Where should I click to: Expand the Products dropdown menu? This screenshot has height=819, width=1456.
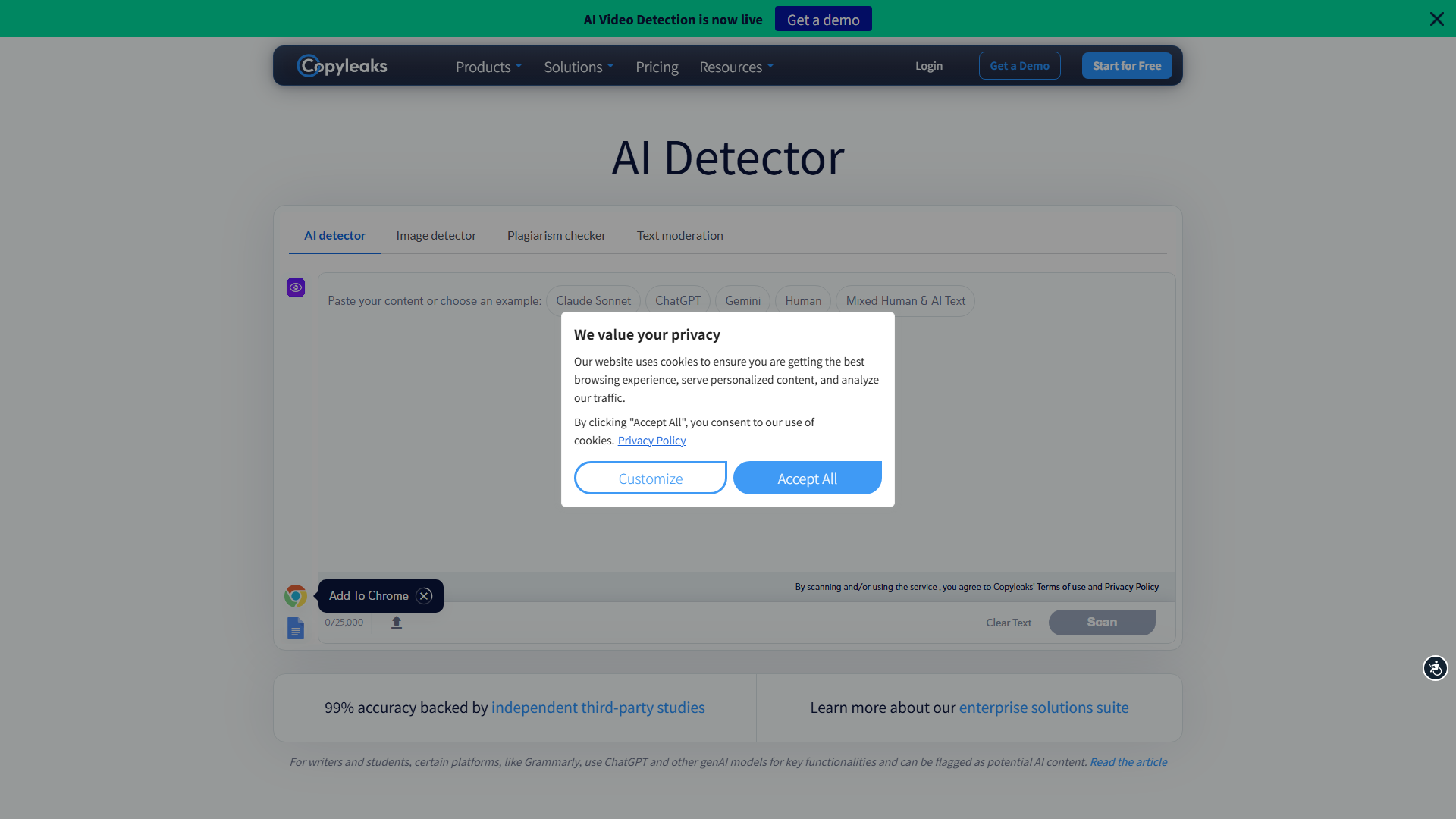(488, 67)
